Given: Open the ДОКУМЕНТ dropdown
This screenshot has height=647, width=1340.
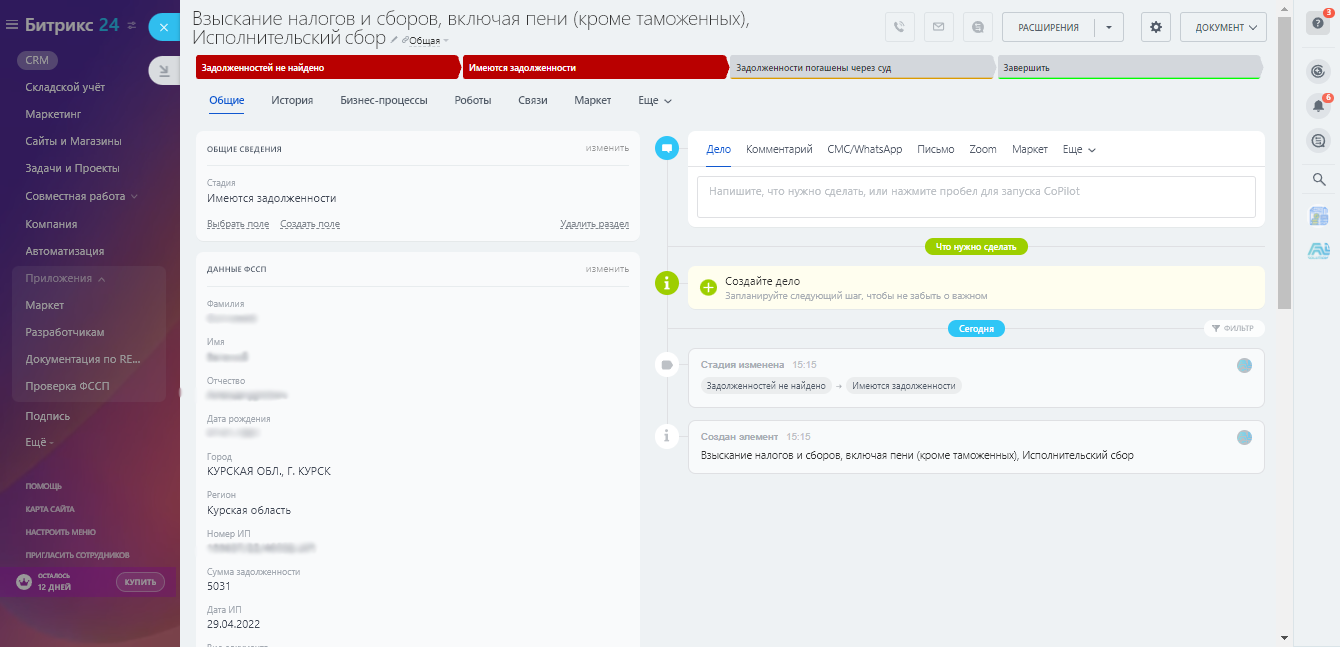Looking at the screenshot, I should click(1223, 27).
